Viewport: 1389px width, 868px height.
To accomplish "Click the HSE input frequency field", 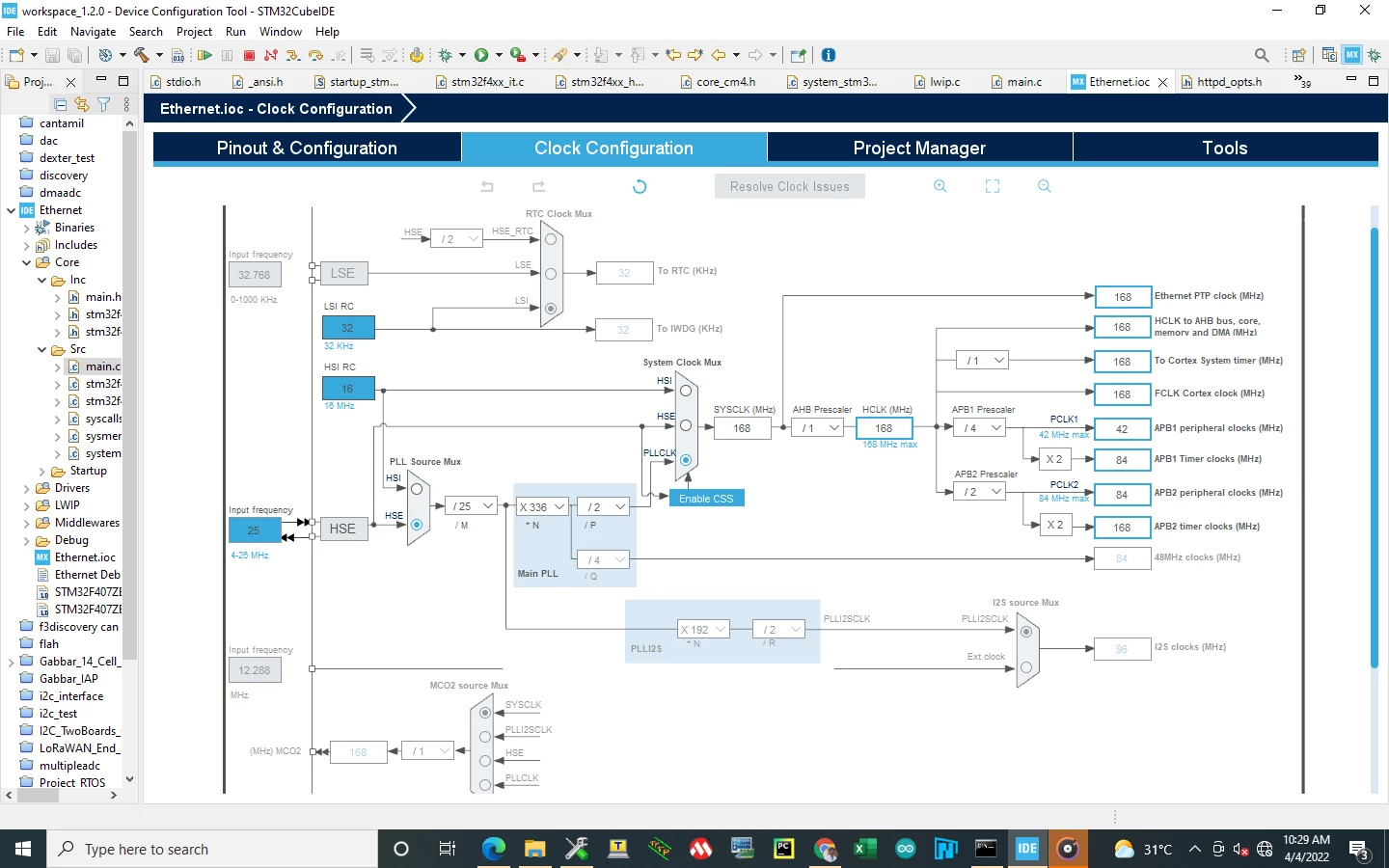I will [x=254, y=530].
